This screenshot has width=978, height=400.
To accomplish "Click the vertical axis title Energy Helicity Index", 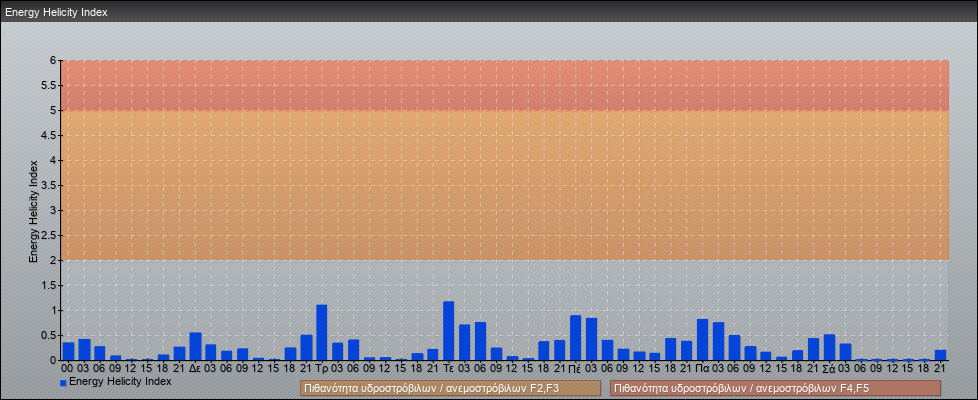I will coord(34,211).
